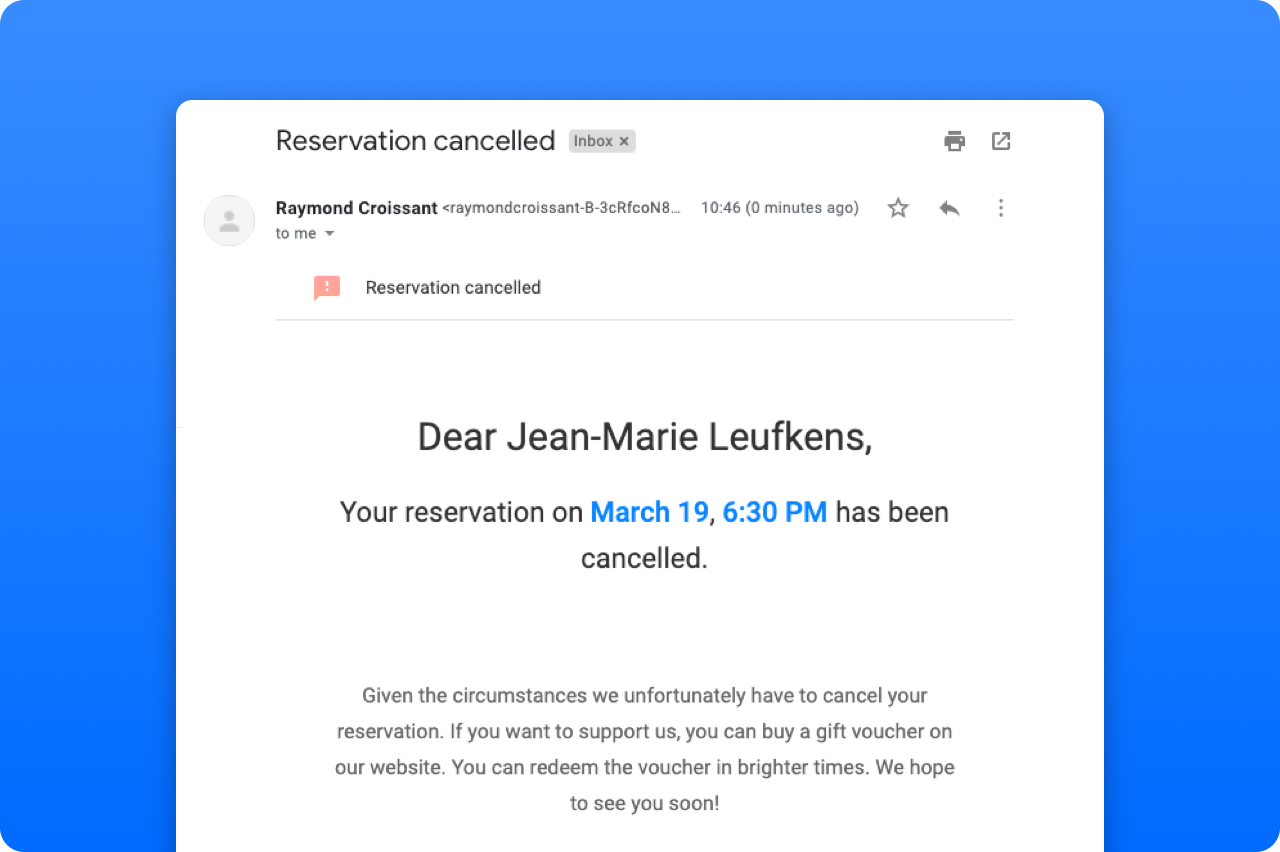Image resolution: width=1280 pixels, height=852 pixels.
Task: Select the subject line 'Reservation cancelled'
Action: pos(415,141)
